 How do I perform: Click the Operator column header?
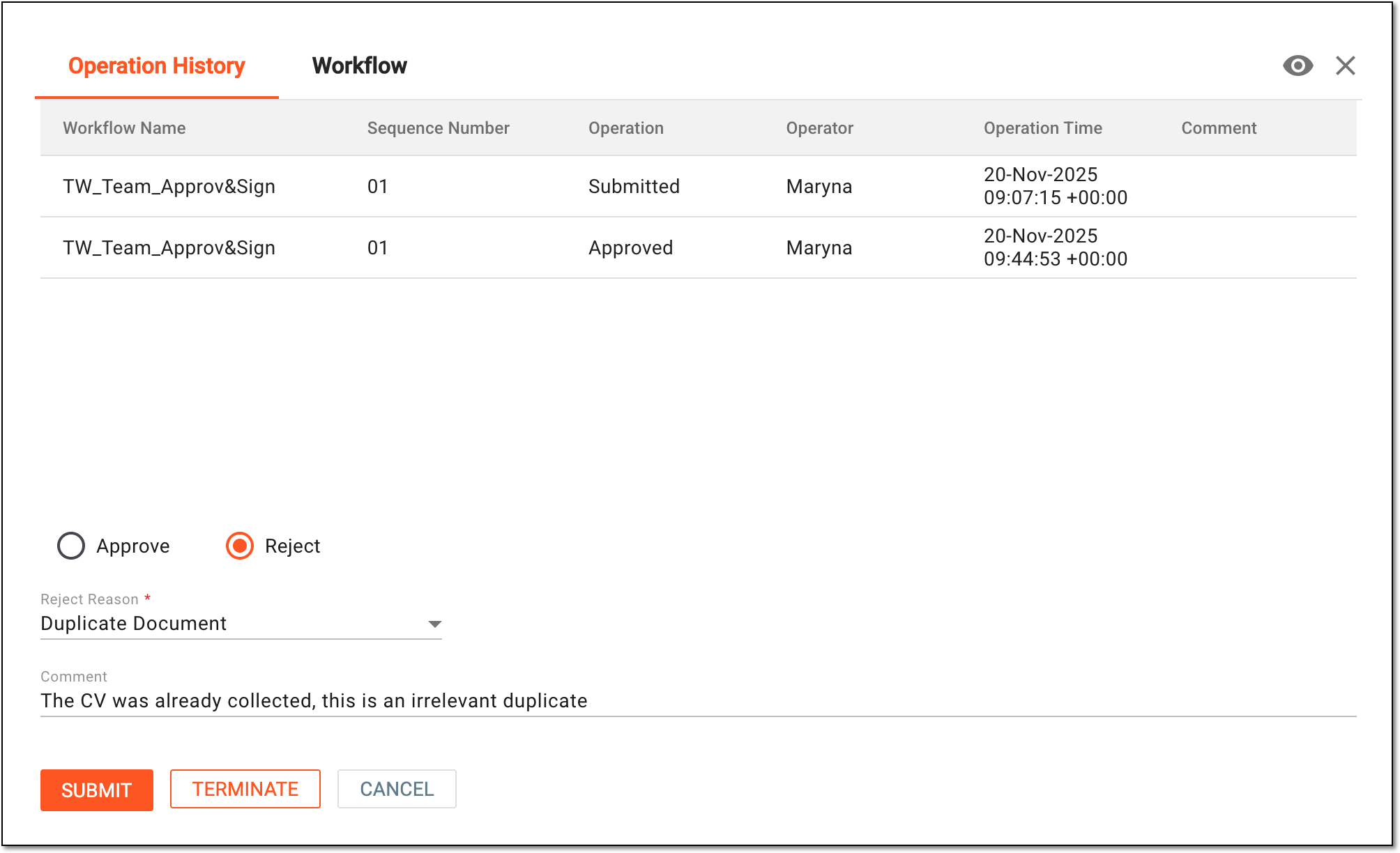820,128
